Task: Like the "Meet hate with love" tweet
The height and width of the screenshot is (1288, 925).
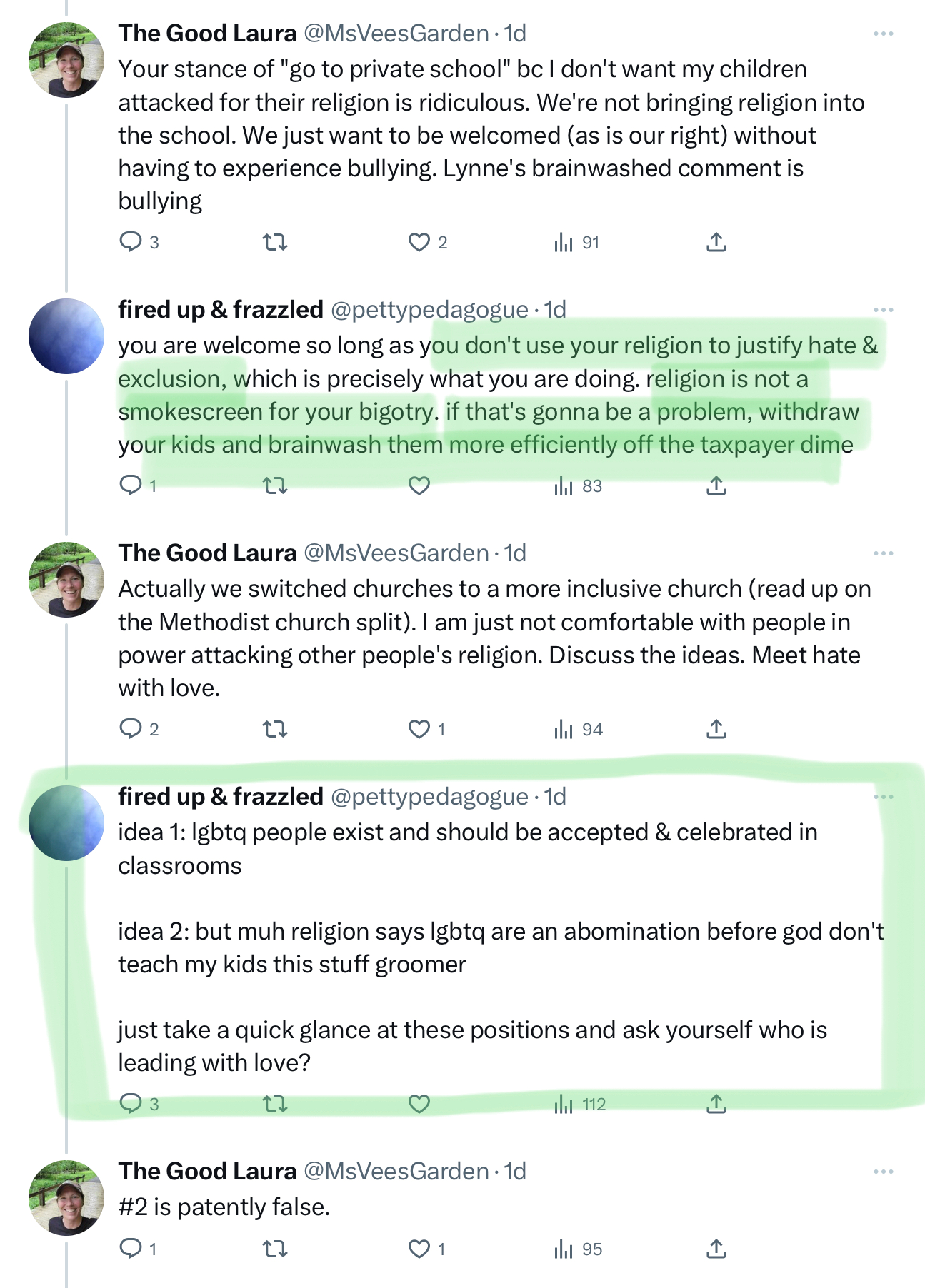Action: point(419,729)
